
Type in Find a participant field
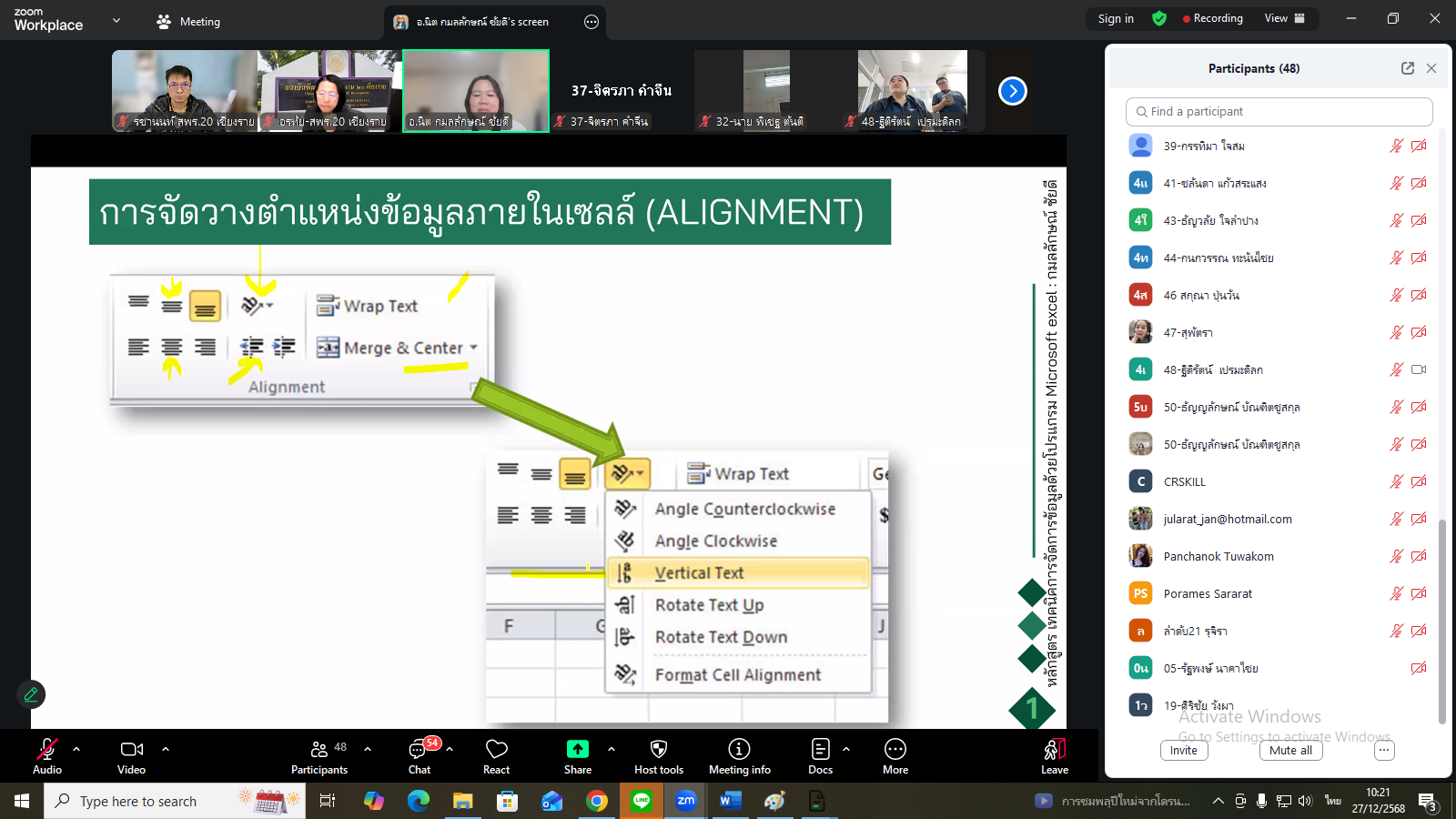[x=1279, y=112]
